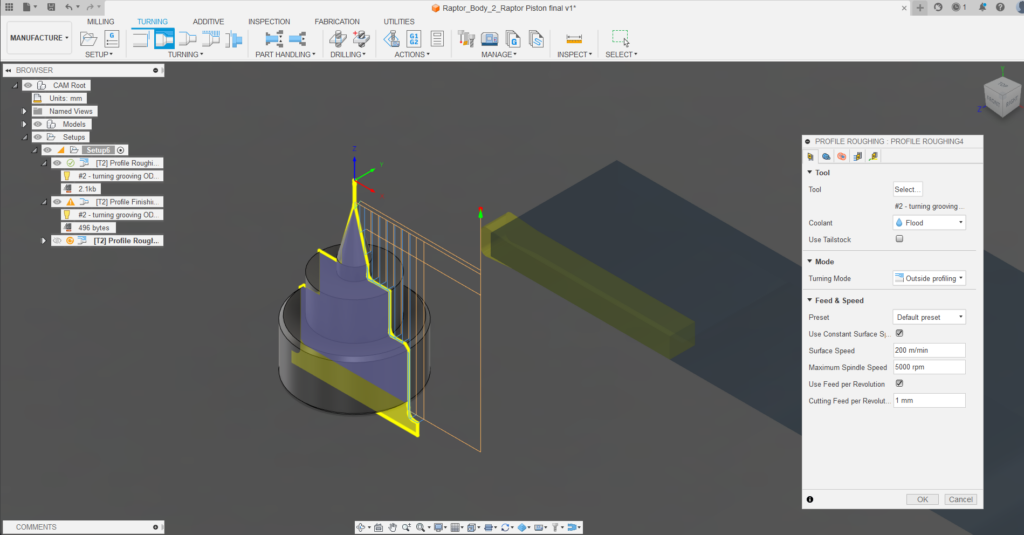This screenshot has width=1024, height=535.
Task: Enable the Use Tailstock checkbox
Action: 899,239
